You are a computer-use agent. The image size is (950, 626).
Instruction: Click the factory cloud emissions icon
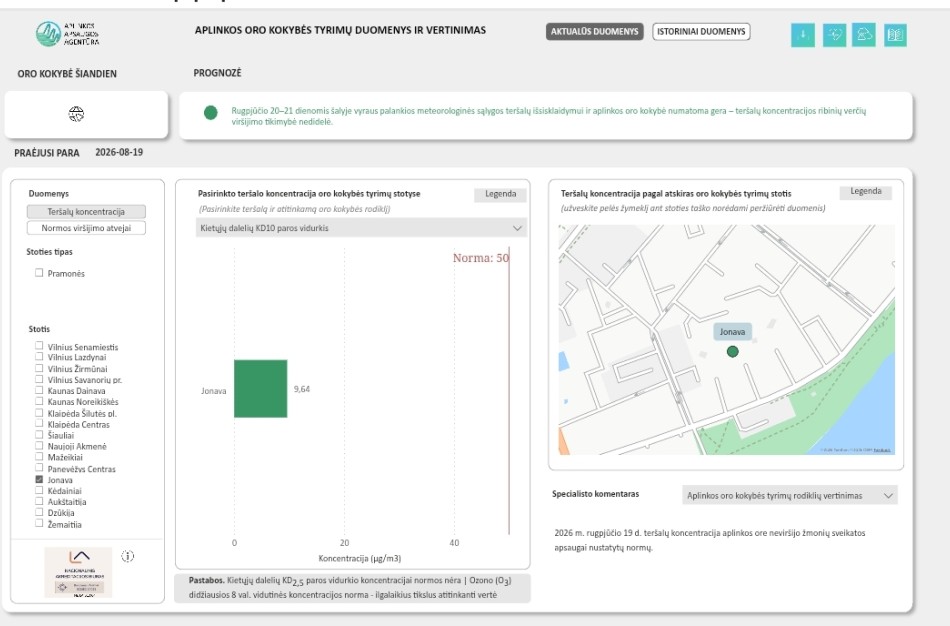click(x=864, y=35)
